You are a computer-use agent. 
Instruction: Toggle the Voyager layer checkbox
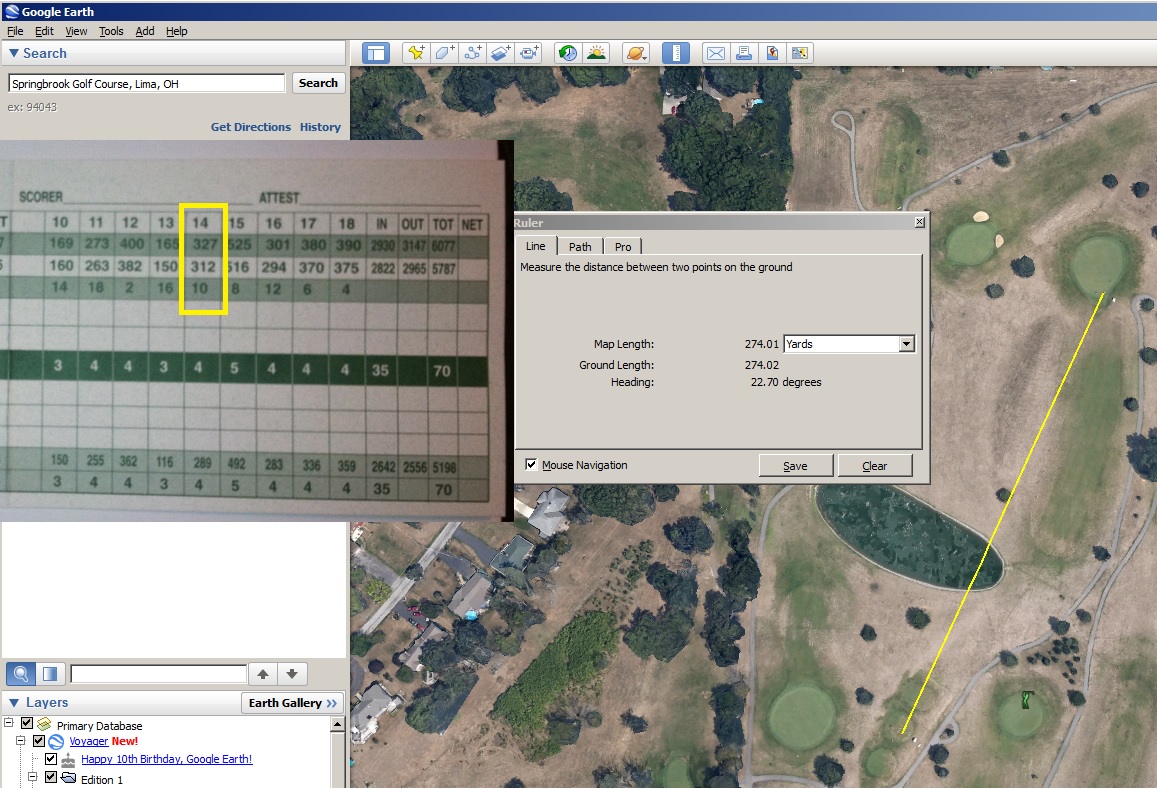(39, 741)
